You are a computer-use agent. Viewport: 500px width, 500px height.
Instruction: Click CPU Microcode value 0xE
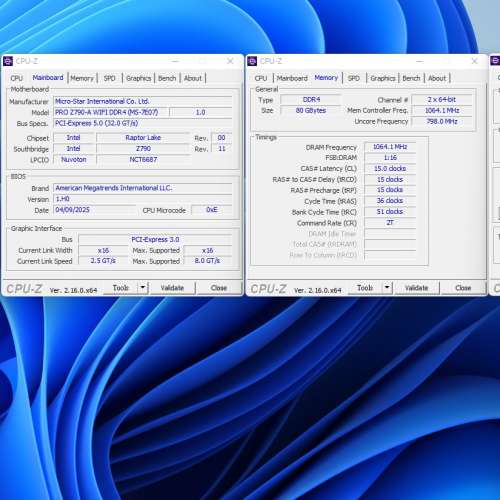(x=212, y=210)
